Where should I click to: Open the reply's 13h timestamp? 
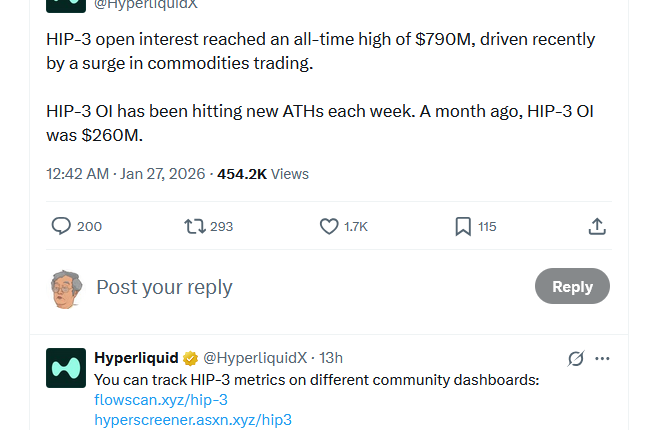coord(331,358)
